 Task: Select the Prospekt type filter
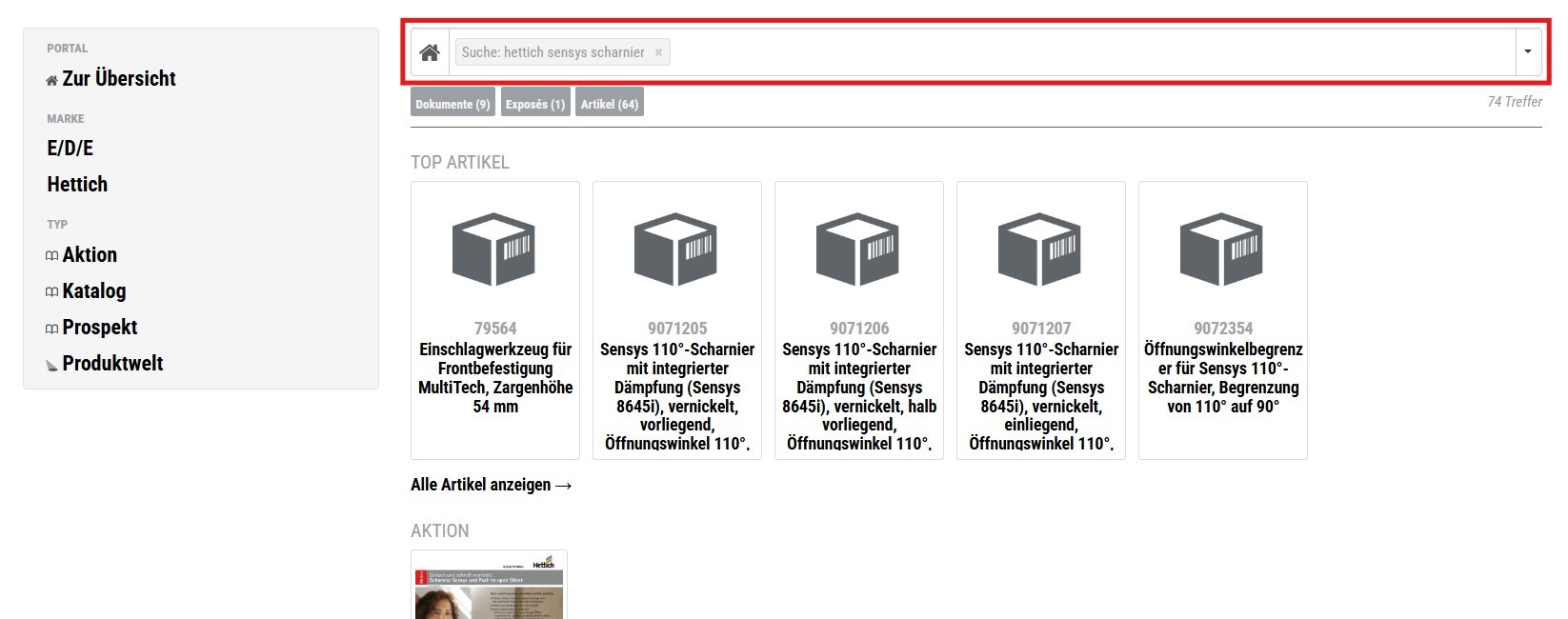[x=99, y=328]
